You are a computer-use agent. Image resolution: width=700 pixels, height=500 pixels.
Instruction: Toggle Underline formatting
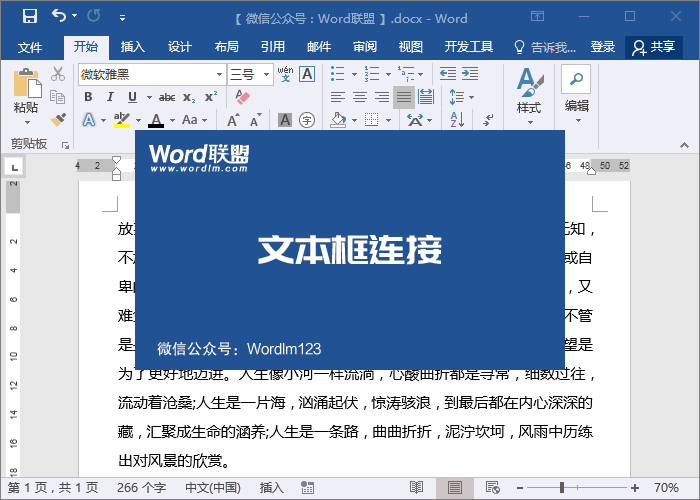click(x=132, y=97)
